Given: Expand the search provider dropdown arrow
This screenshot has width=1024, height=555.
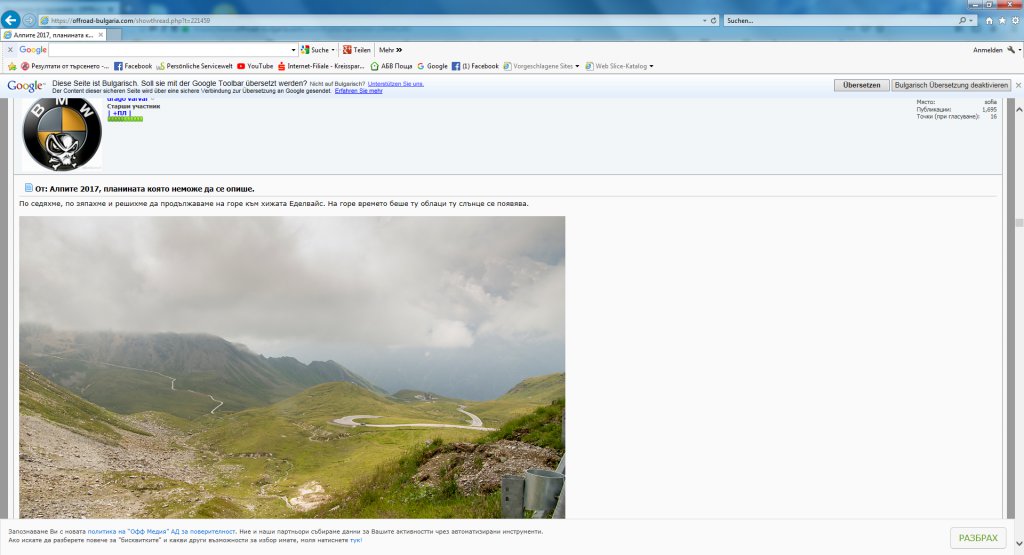Looking at the screenshot, I should click(x=971, y=21).
